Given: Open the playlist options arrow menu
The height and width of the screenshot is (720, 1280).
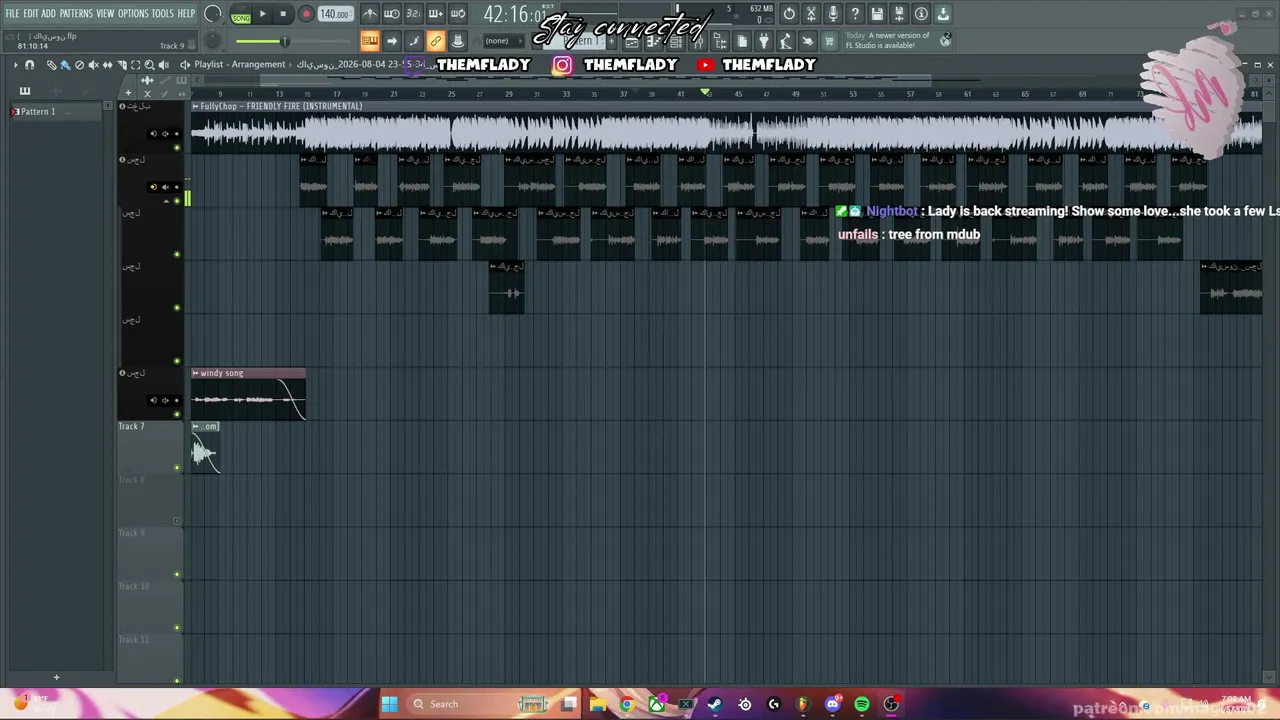Looking at the screenshot, I should (15, 65).
